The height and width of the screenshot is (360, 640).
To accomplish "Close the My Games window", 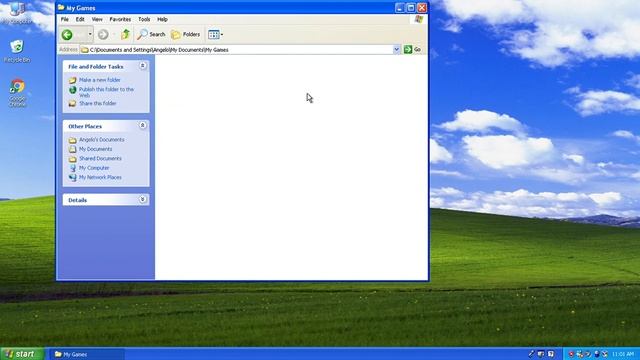I will click(x=422, y=7).
